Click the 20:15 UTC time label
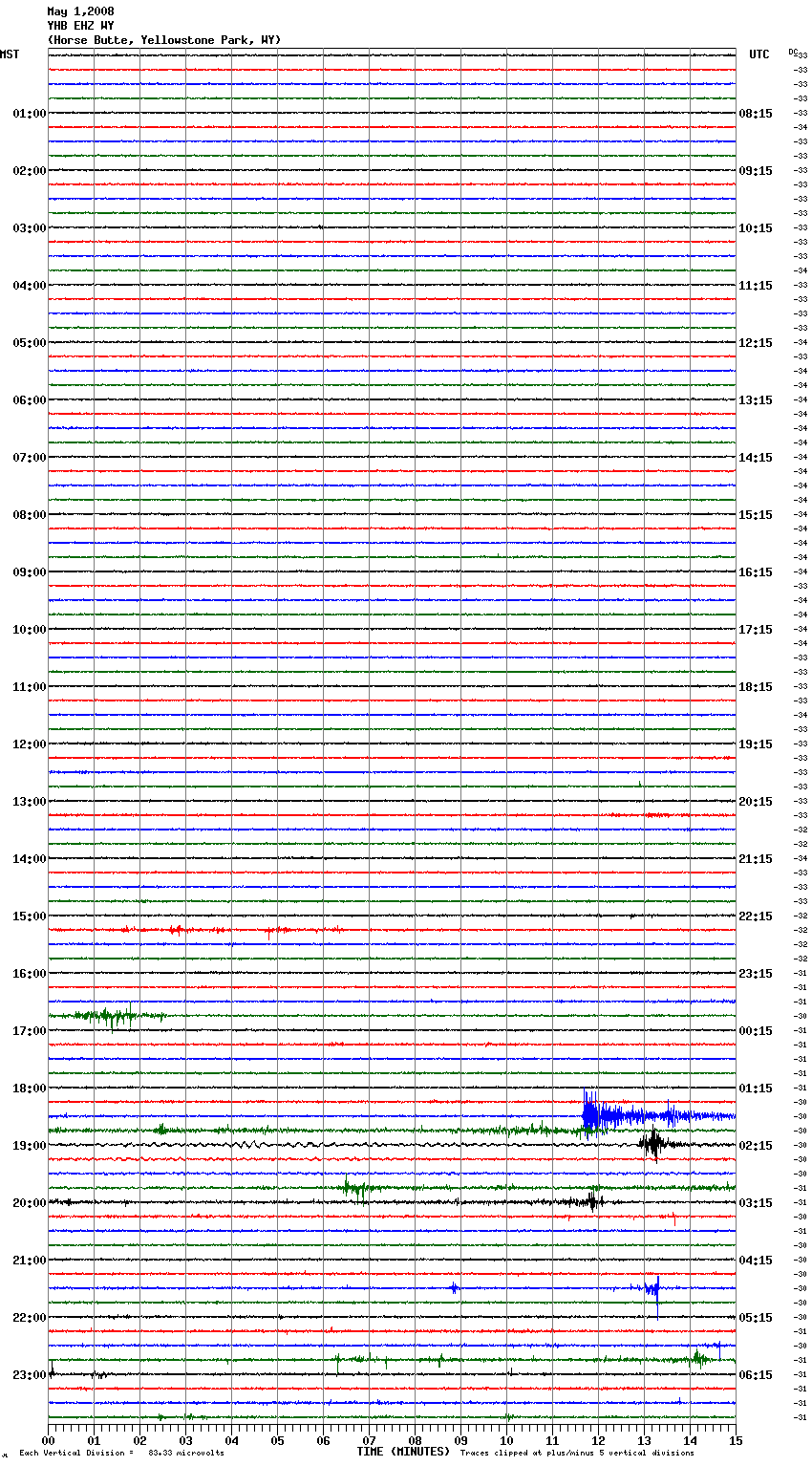This screenshot has height=1466, width=812. 756,802
